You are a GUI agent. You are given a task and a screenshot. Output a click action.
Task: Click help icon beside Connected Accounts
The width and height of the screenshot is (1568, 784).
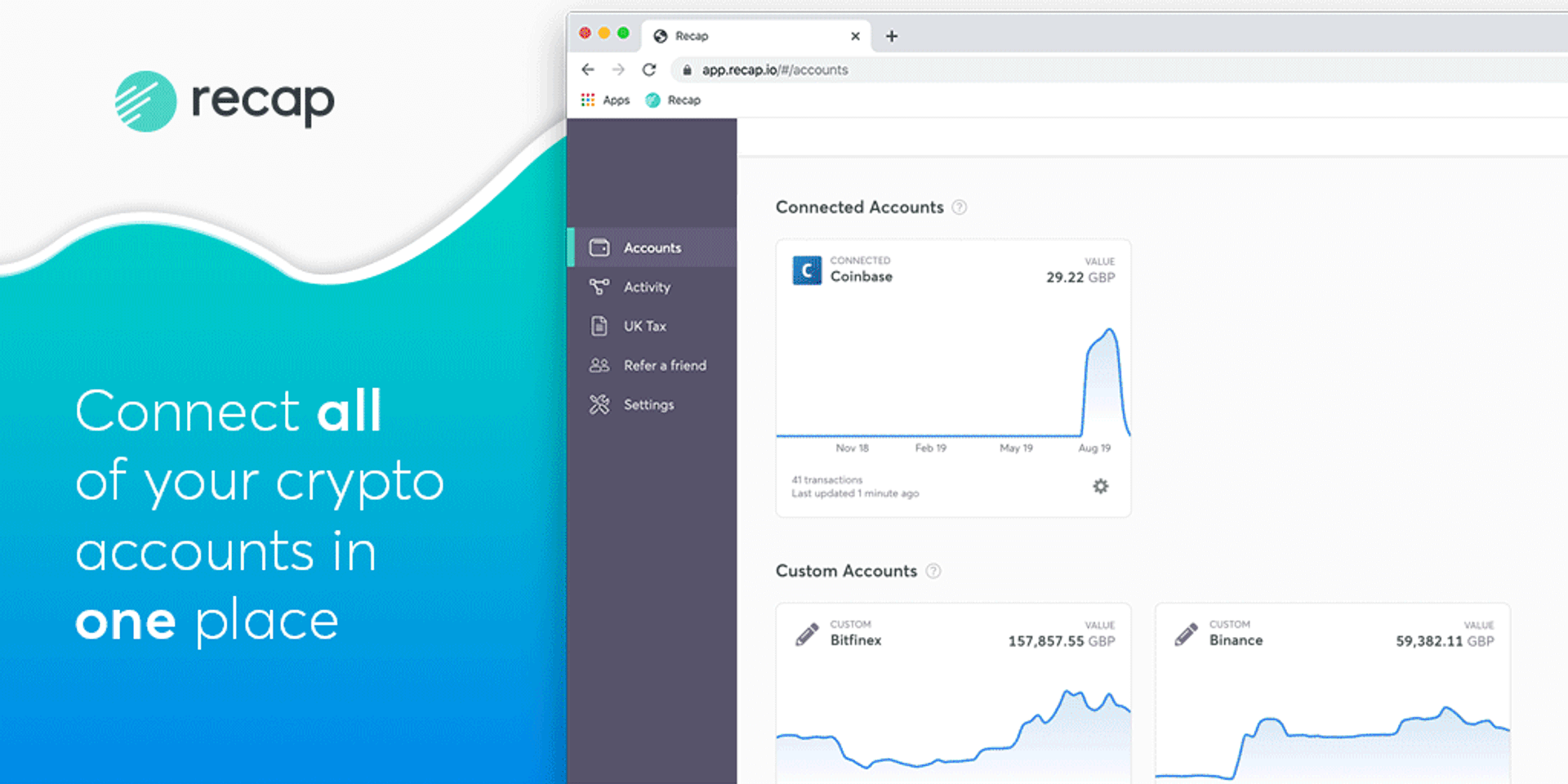960,207
